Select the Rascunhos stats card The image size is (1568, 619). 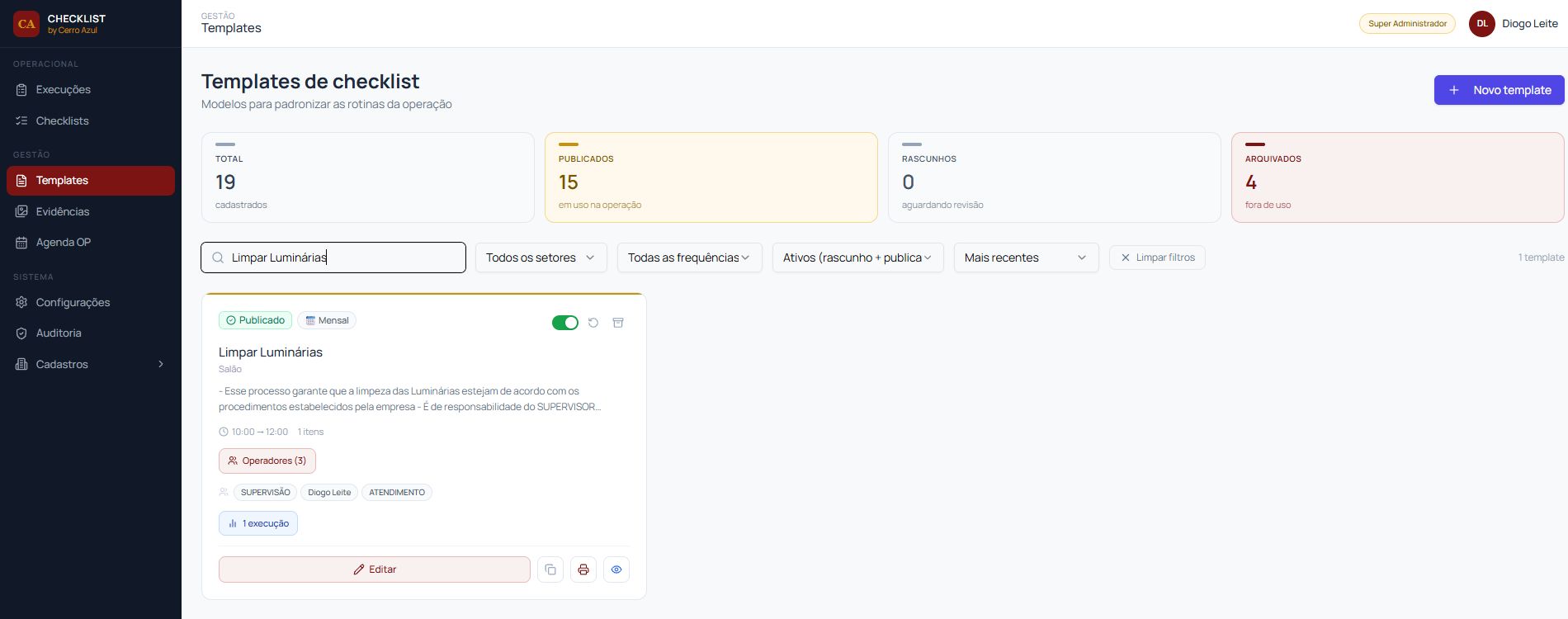click(1055, 177)
